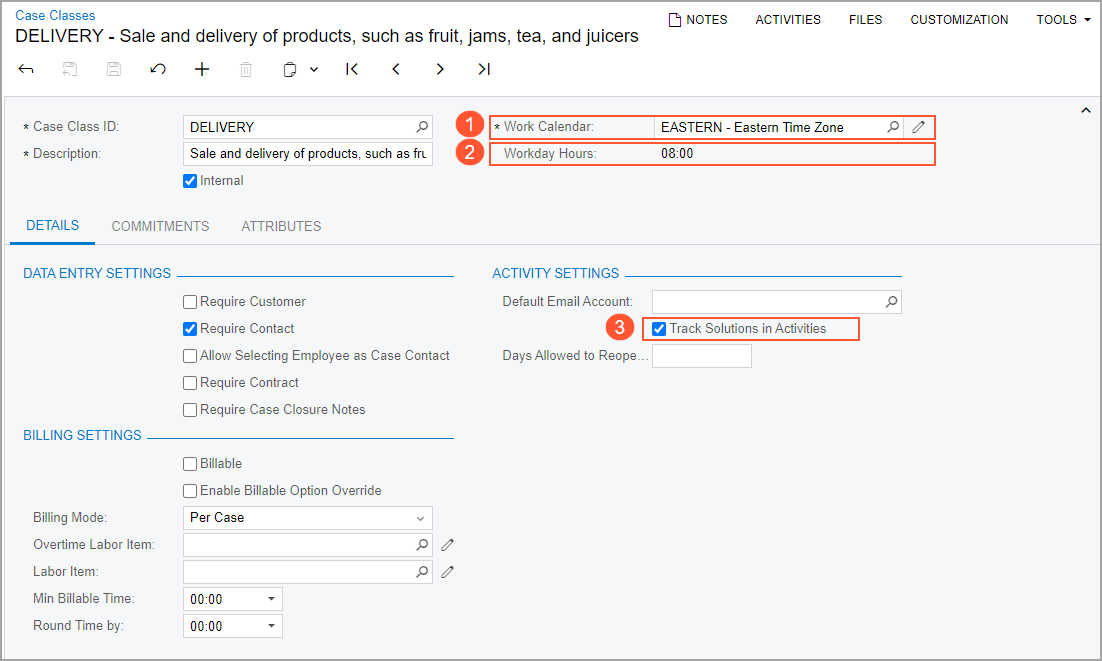Open the Customization menu

959,20
